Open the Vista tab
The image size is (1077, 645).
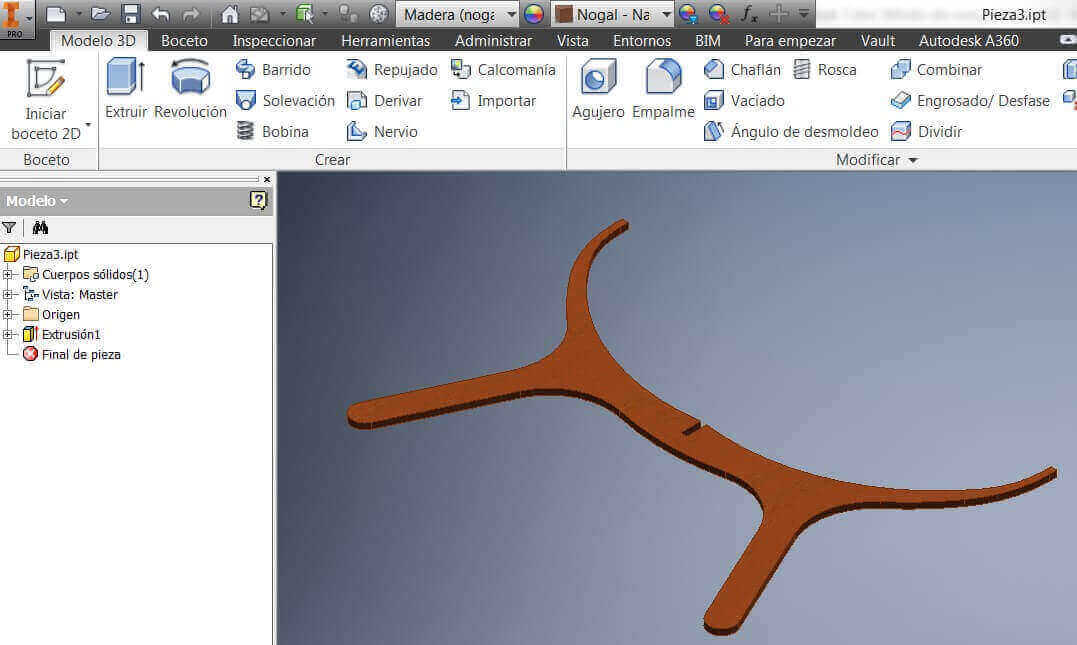click(573, 41)
